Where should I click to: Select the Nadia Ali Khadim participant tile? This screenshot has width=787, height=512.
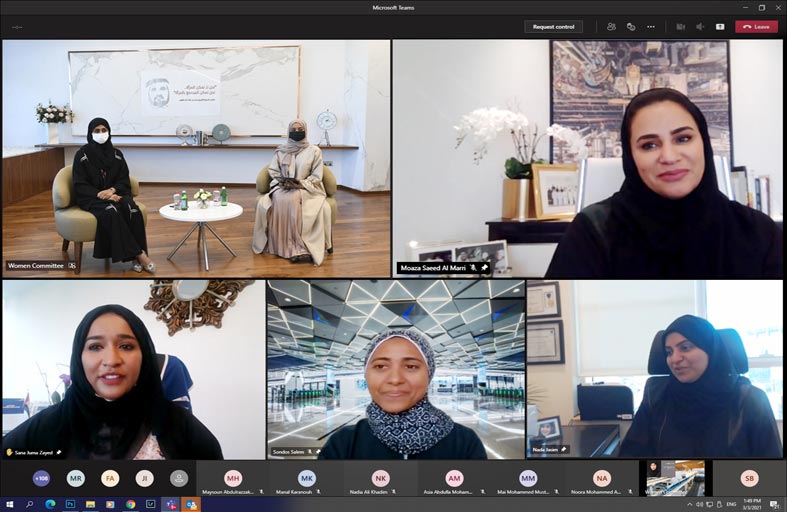pyautogui.click(x=381, y=479)
